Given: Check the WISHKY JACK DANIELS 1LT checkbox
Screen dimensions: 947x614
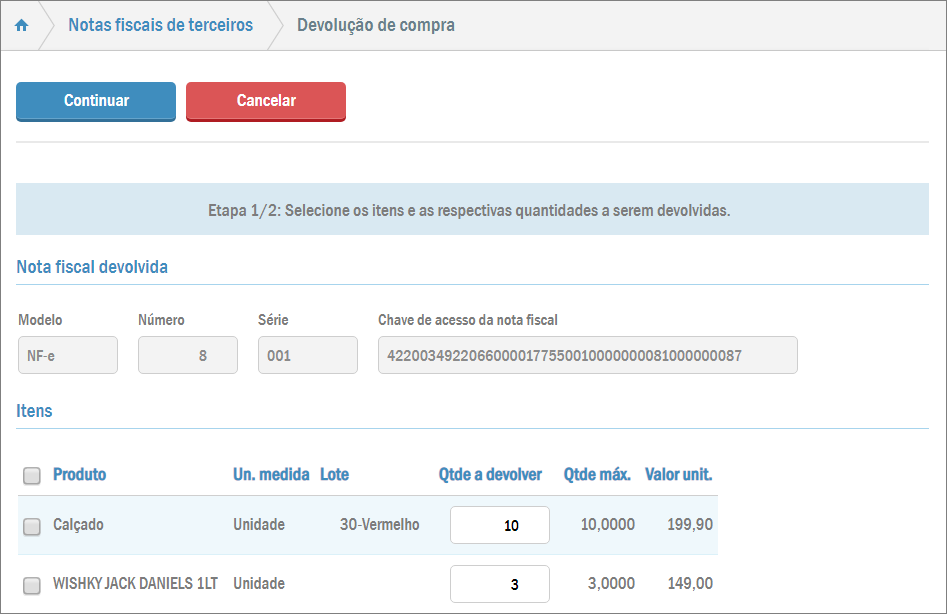Looking at the screenshot, I should (32, 585).
